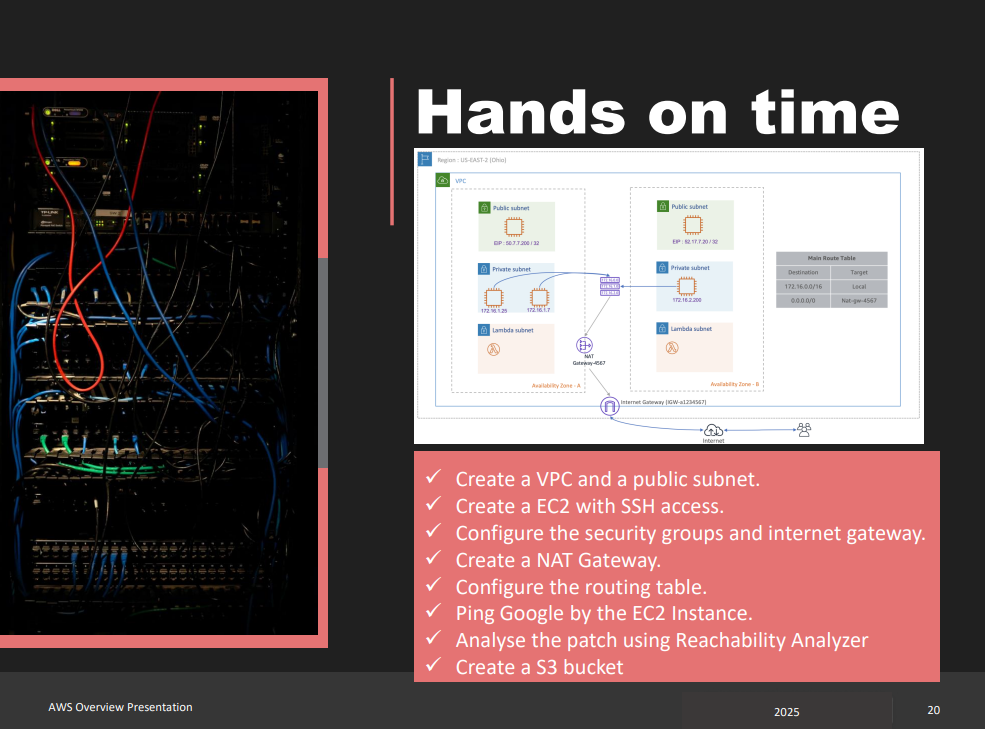Click the Public subnet lock icon in Zone A
This screenshot has height=729, width=985.
pos(484,207)
